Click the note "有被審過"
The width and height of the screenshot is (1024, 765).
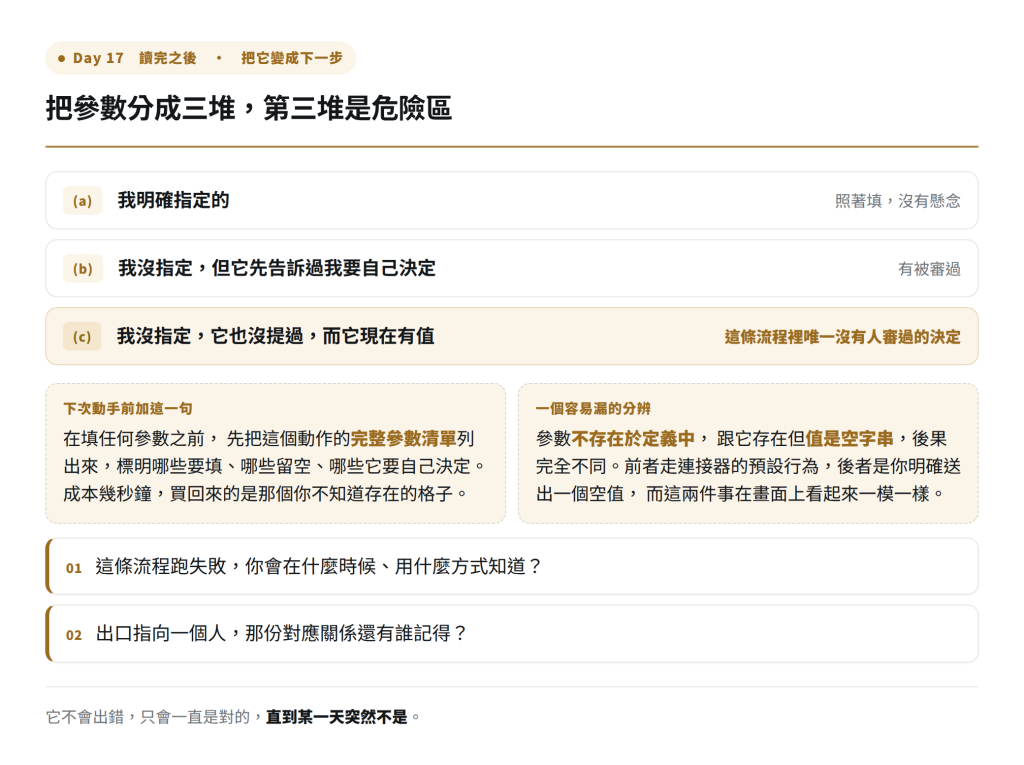pos(929,269)
